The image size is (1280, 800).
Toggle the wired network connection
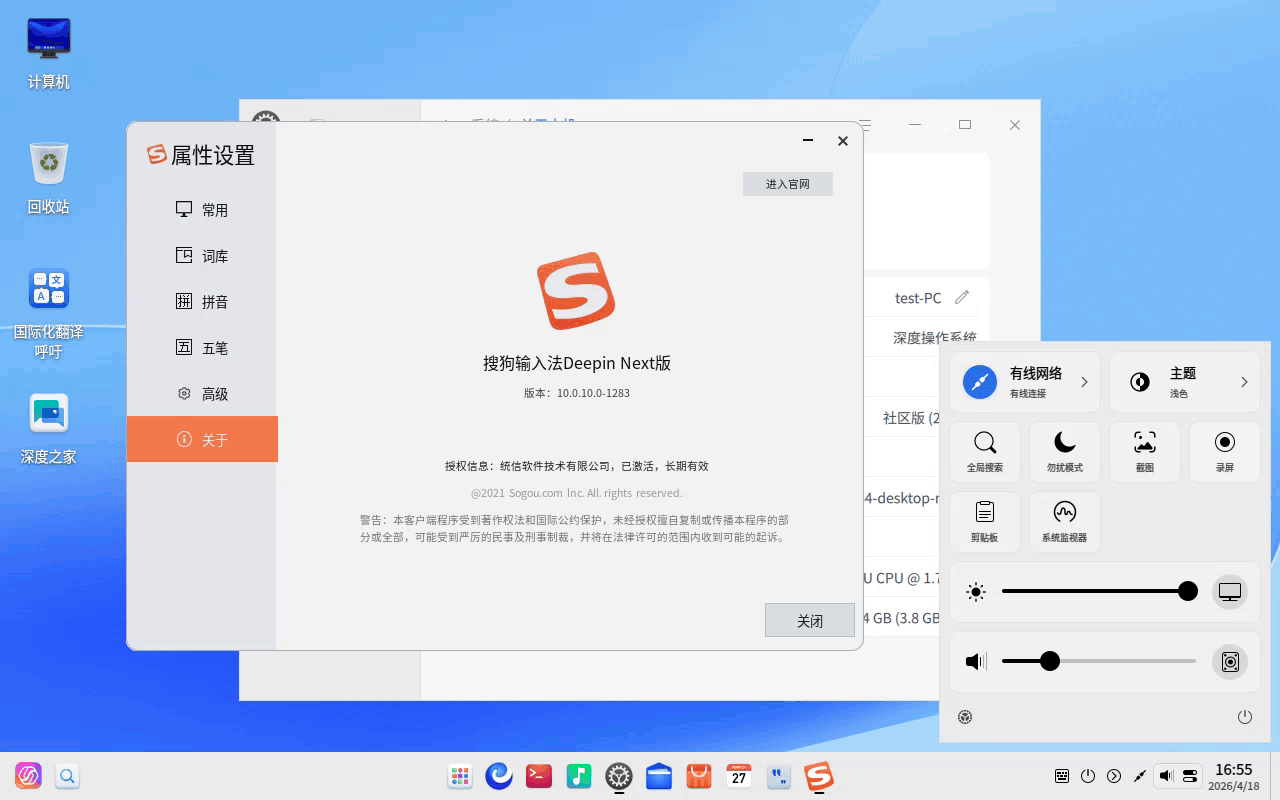tap(979, 381)
